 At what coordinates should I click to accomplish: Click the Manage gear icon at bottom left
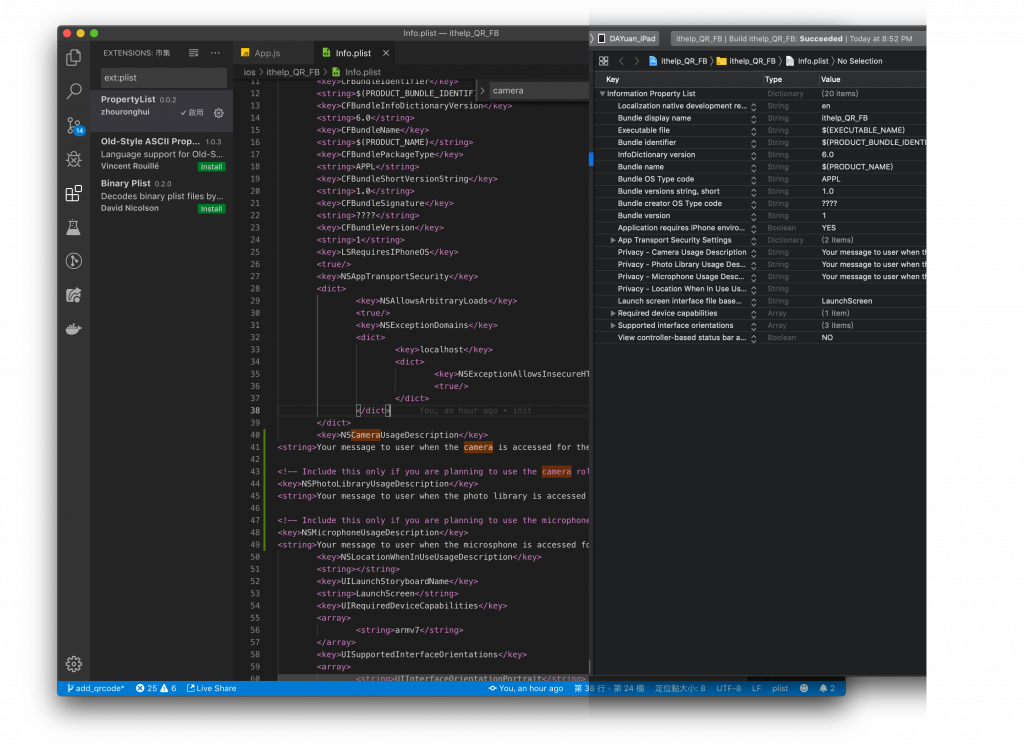pyautogui.click(x=73, y=663)
